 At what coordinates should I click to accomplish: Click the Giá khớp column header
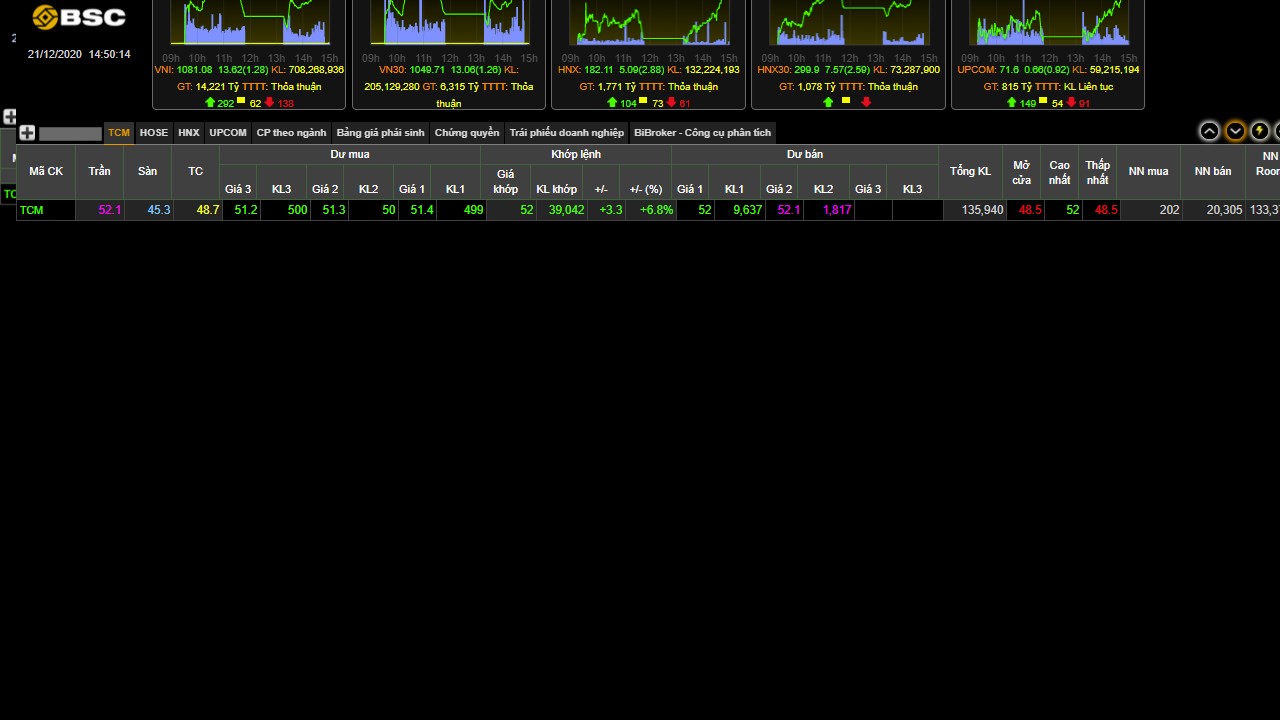click(x=505, y=181)
